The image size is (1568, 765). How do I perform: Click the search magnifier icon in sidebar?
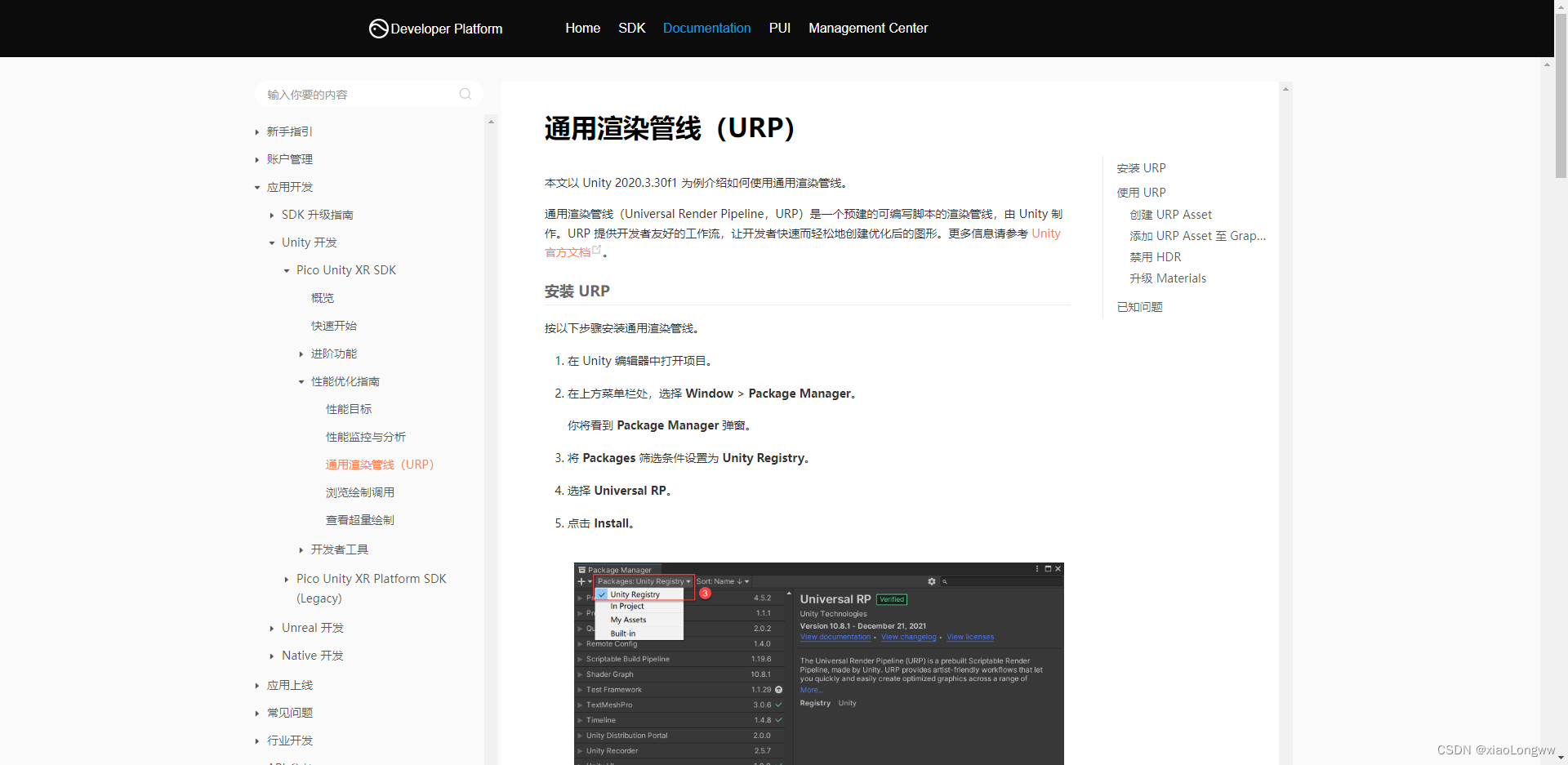pos(465,94)
